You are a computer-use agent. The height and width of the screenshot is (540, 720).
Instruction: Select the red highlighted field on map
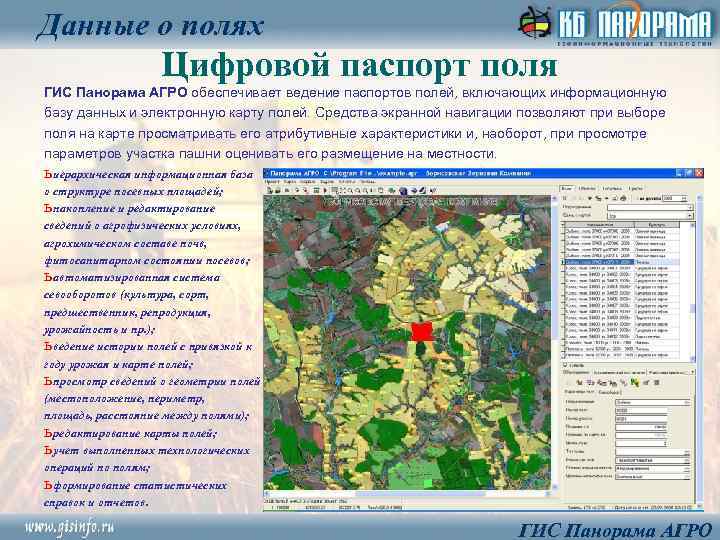point(422,332)
